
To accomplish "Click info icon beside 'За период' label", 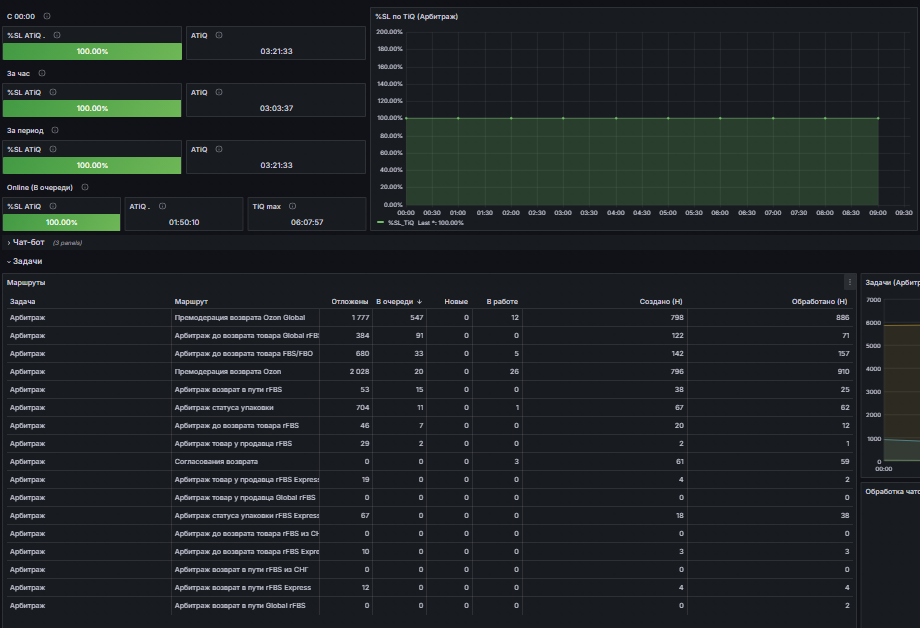I will click(x=55, y=130).
